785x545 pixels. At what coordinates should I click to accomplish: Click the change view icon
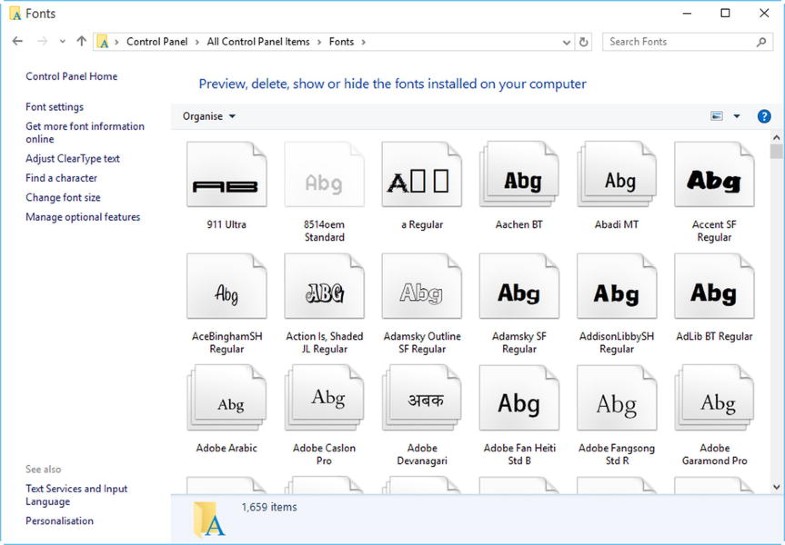click(x=716, y=116)
